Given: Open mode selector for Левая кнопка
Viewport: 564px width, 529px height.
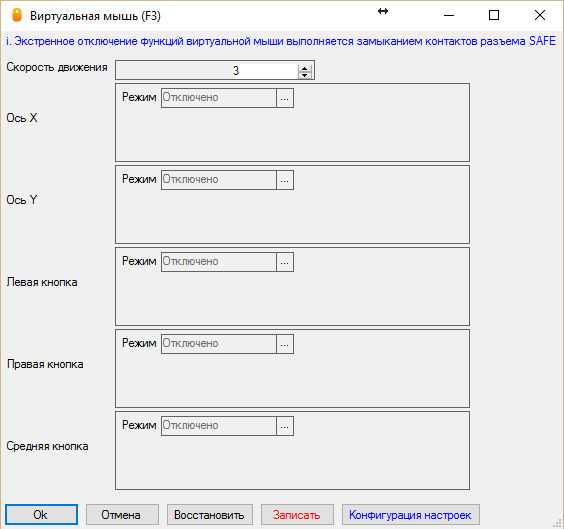Looking at the screenshot, I should [285, 262].
